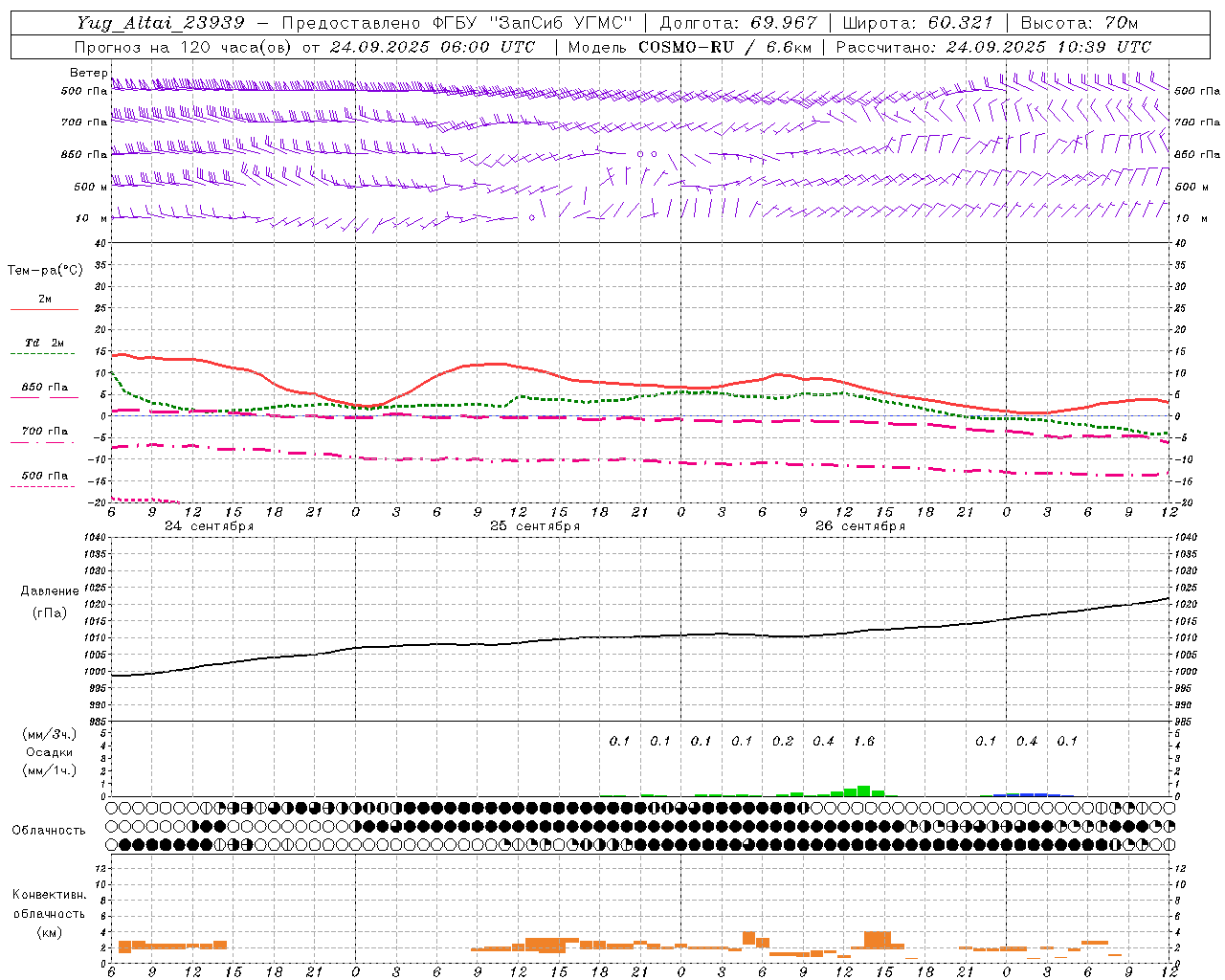The image size is (1225, 980).
Task: Click the latitude value 'Широта: 60.321'
Action: (917, 23)
